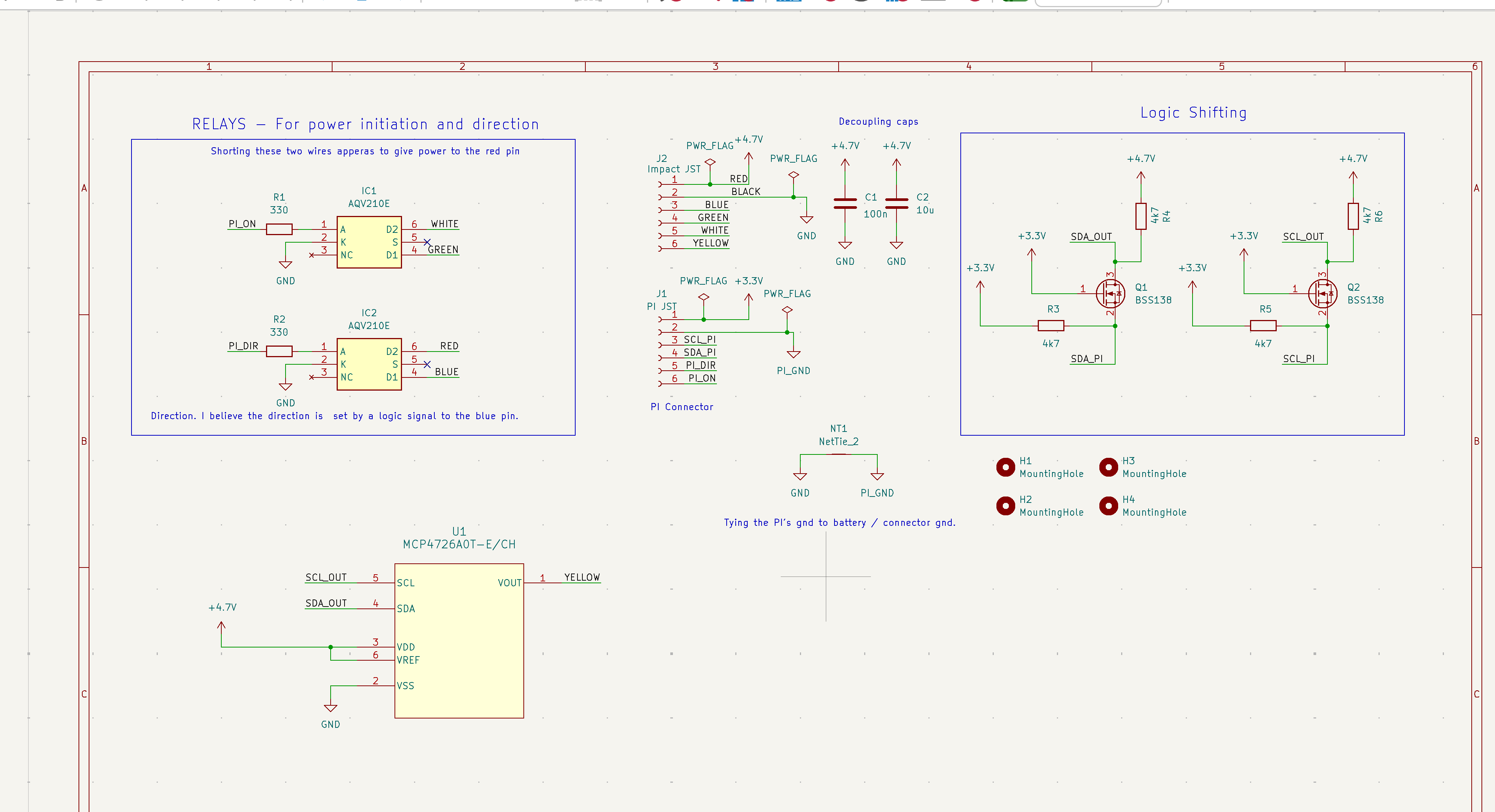Click the WHITE label on IC1 pin 6
The width and height of the screenshot is (1495, 812).
click(444, 224)
